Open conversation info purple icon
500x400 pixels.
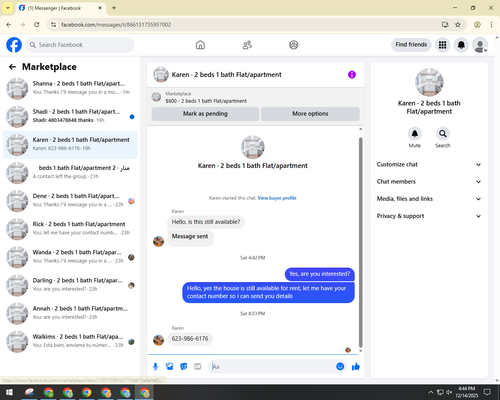(x=352, y=75)
